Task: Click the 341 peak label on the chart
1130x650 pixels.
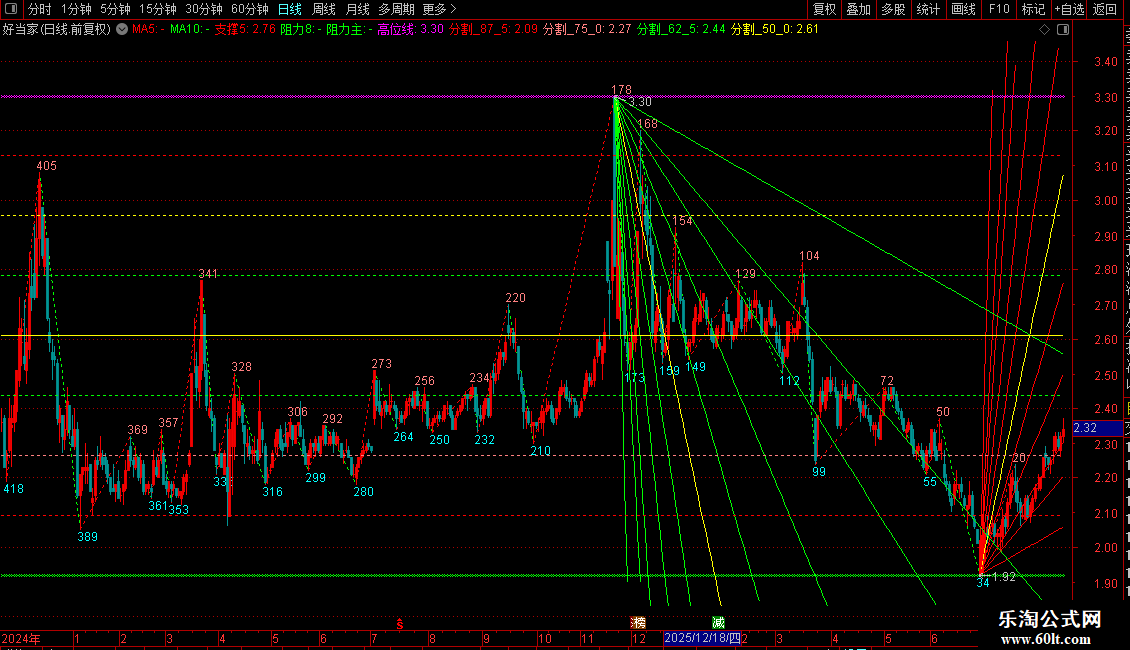Action: coord(208,274)
